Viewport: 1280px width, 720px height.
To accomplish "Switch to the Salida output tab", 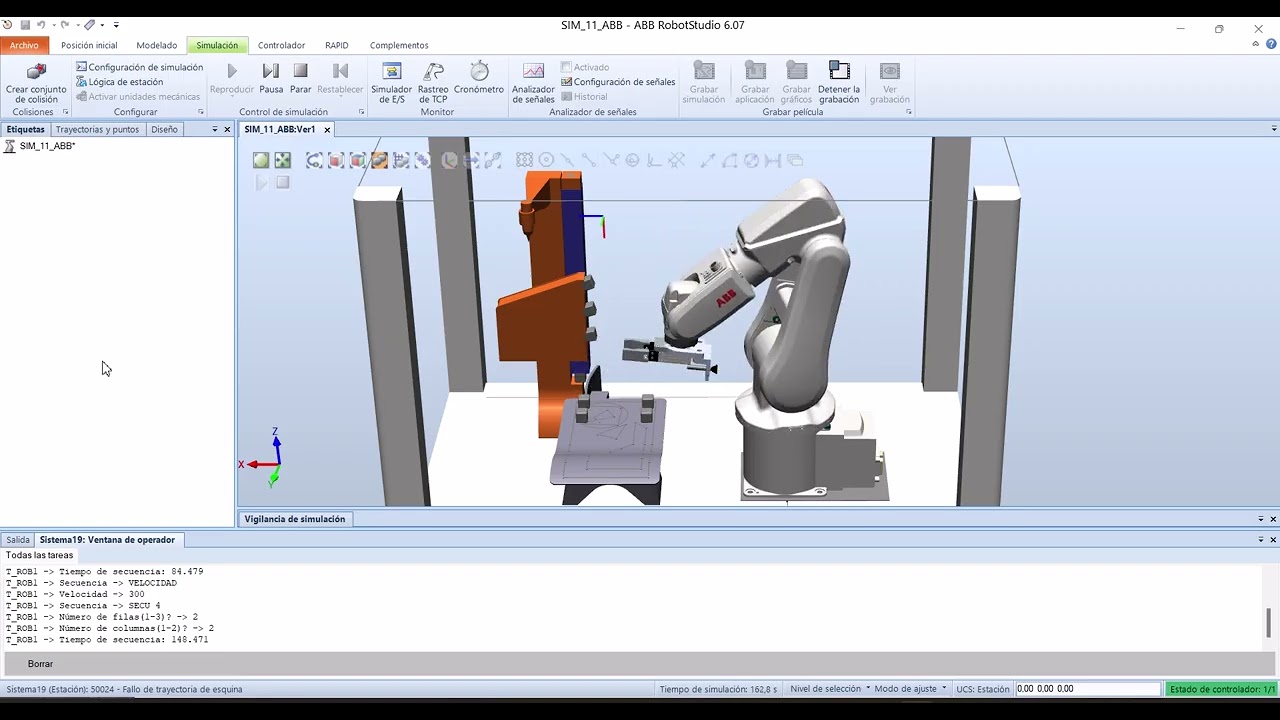I will 18,540.
